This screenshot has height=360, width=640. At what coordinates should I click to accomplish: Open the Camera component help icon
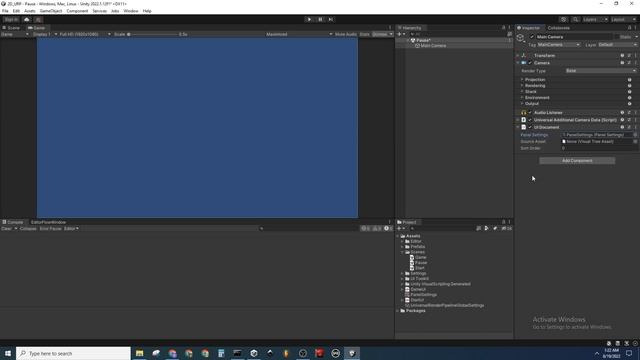click(622, 63)
